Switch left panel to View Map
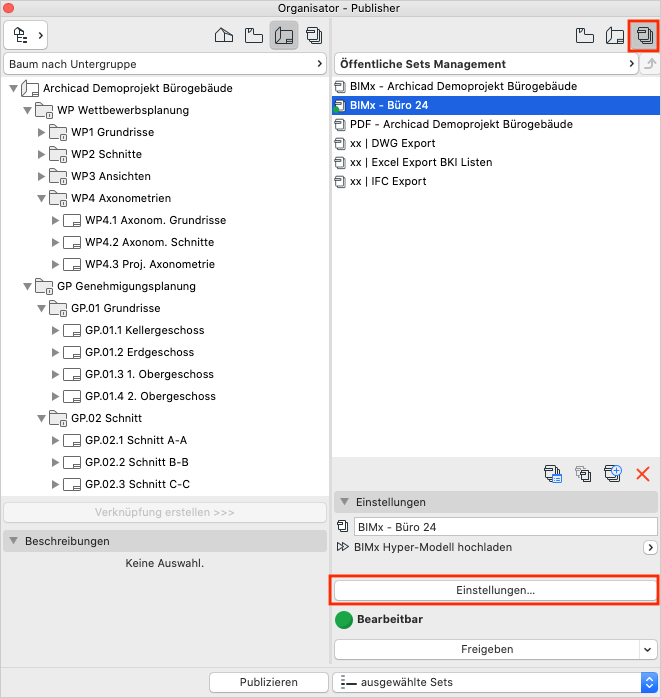 point(254,35)
